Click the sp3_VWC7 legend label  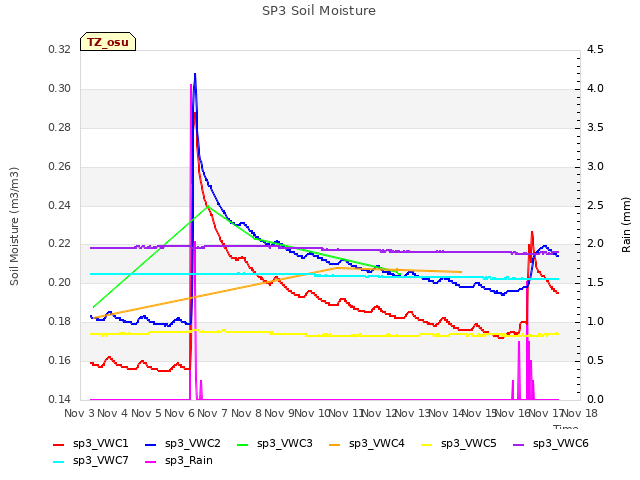100,460
